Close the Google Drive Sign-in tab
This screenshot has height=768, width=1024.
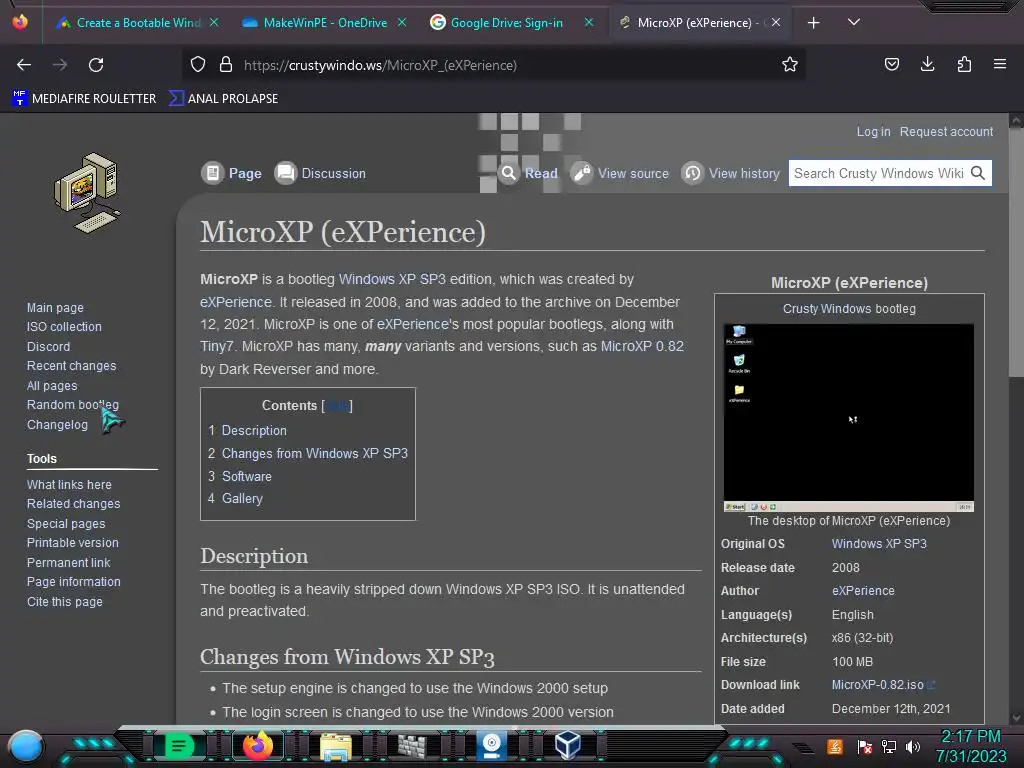(x=588, y=23)
